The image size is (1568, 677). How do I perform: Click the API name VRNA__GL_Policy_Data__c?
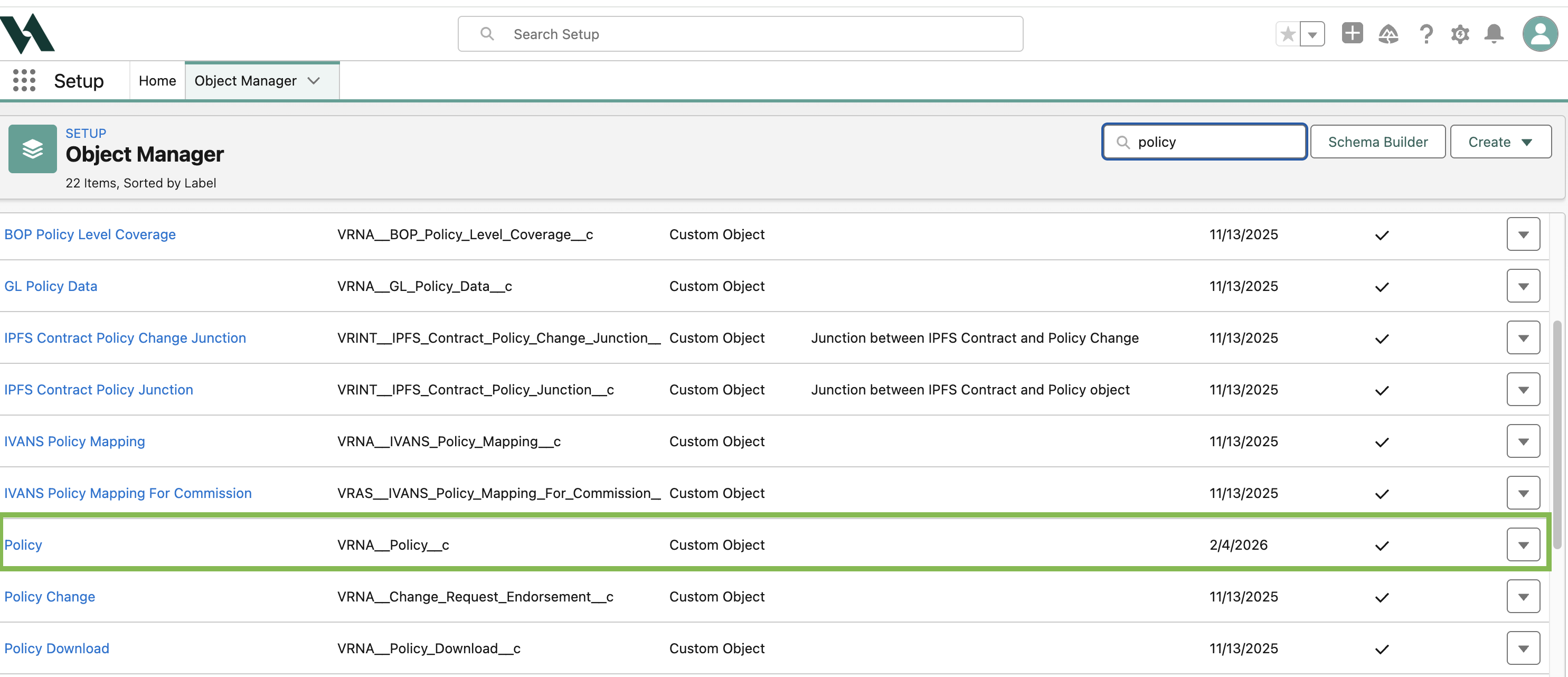point(424,286)
